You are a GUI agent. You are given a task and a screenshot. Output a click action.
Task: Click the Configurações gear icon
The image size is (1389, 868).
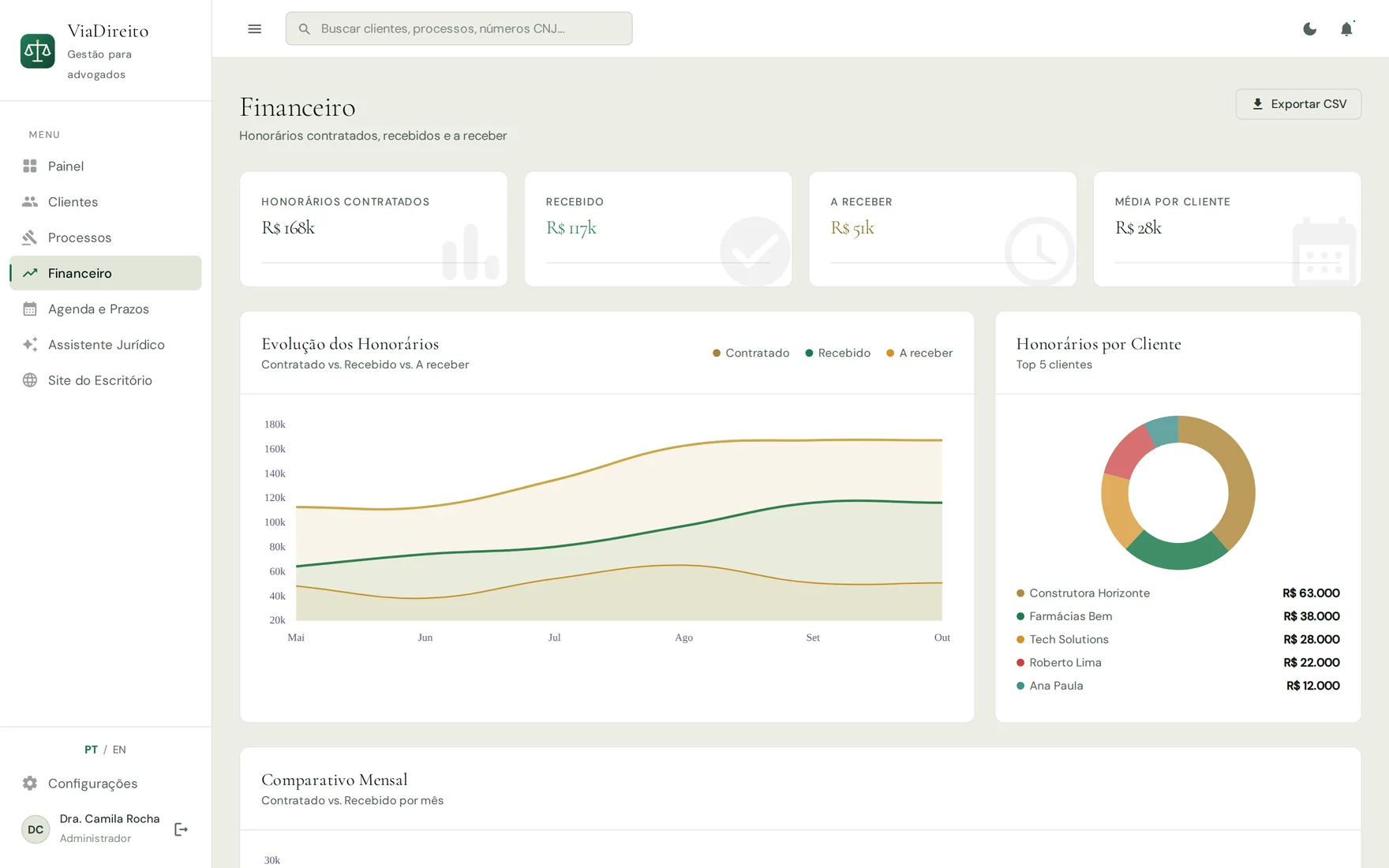[x=30, y=784]
